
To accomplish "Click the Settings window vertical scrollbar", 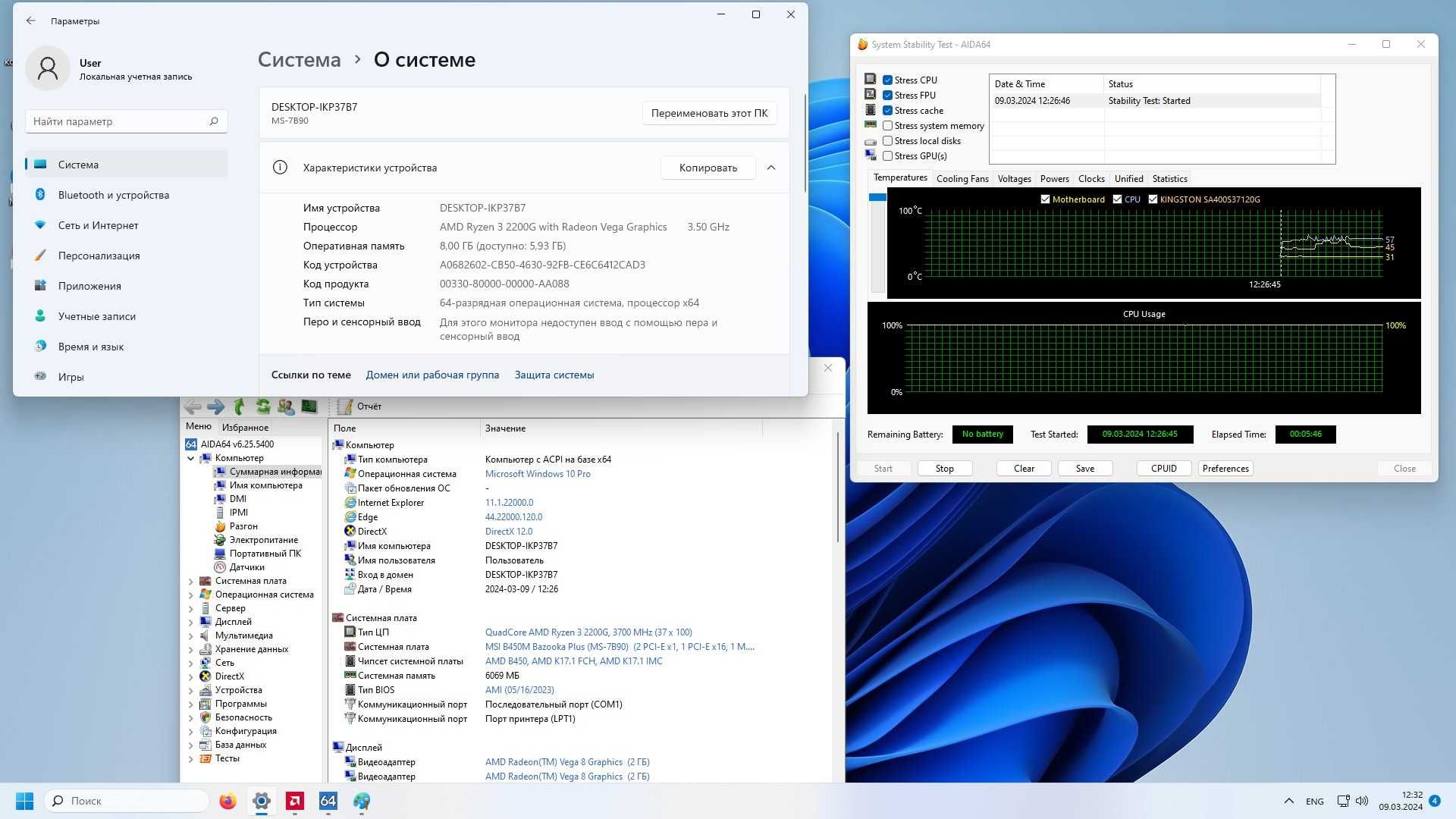I will 805,143.
